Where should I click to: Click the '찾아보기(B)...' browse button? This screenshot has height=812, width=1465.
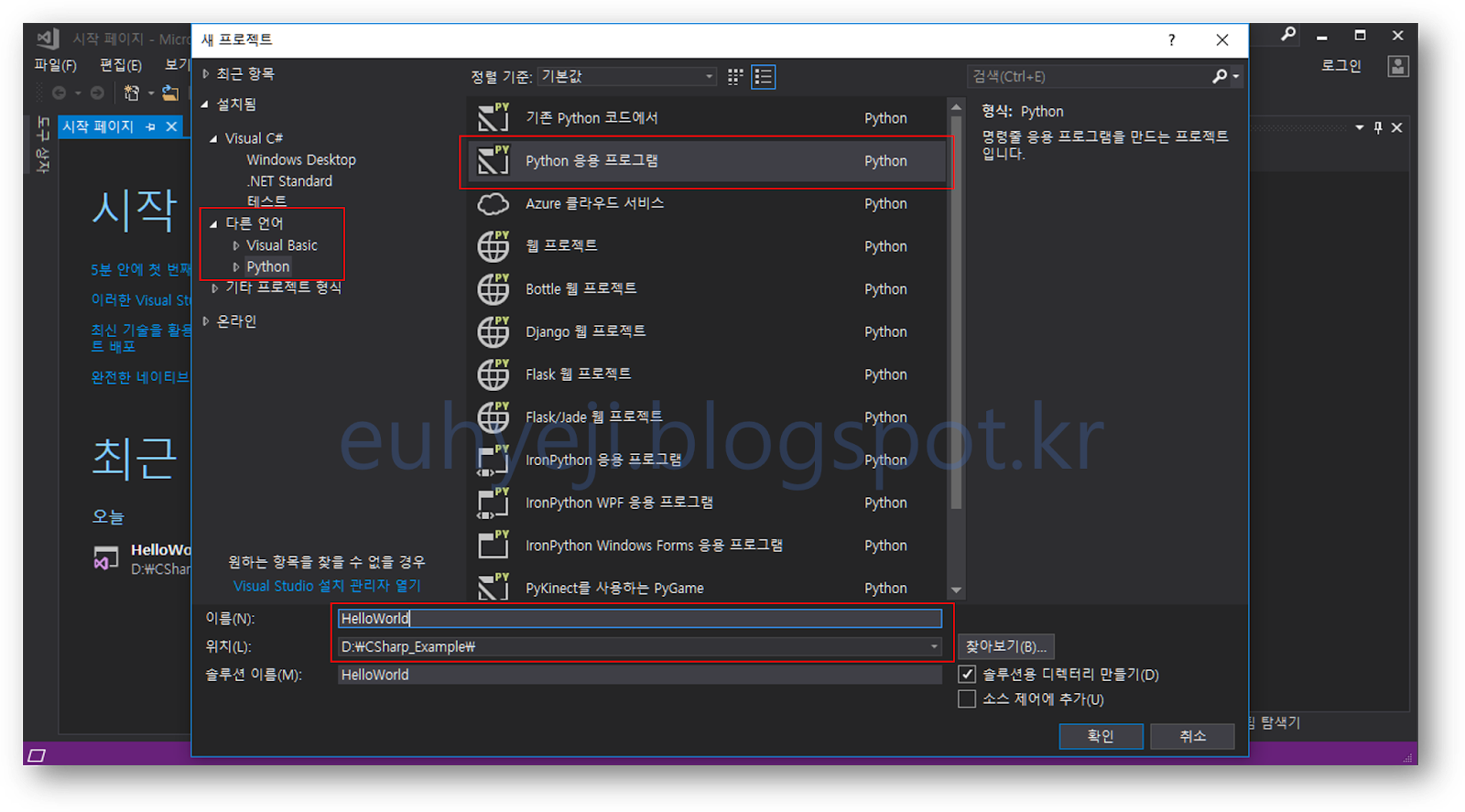[1005, 646]
